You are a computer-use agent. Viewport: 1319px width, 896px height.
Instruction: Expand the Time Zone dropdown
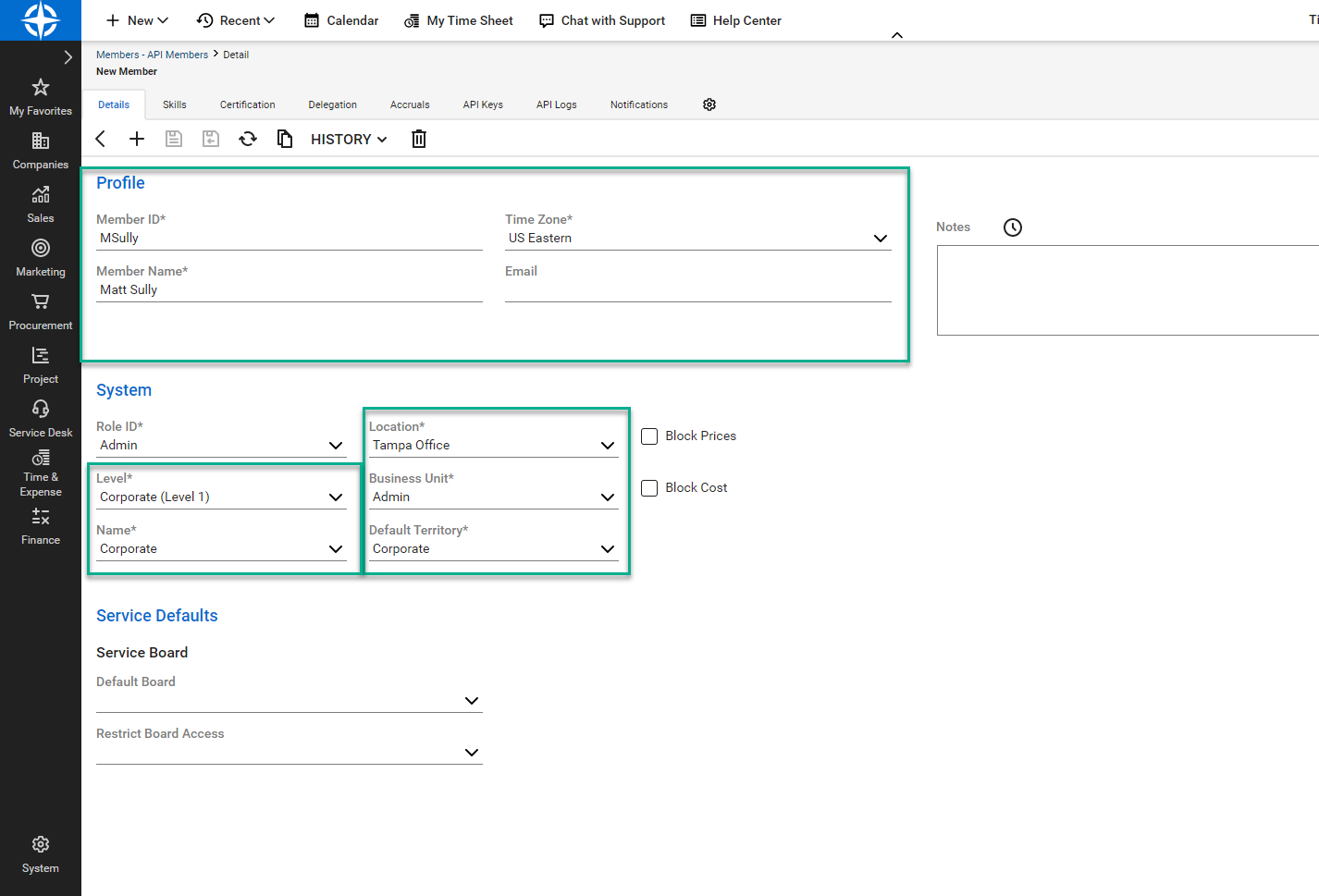point(880,239)
